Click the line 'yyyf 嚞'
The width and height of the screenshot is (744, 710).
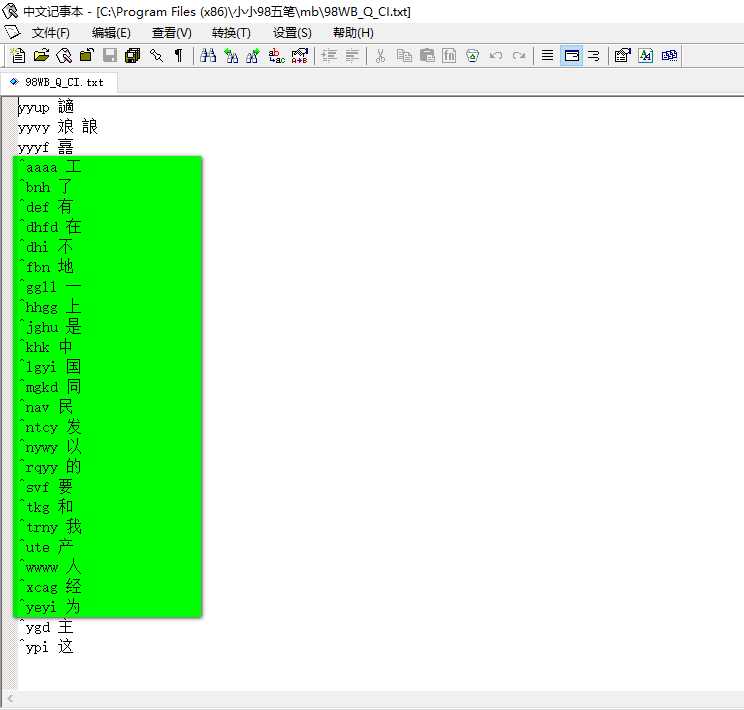46,147
